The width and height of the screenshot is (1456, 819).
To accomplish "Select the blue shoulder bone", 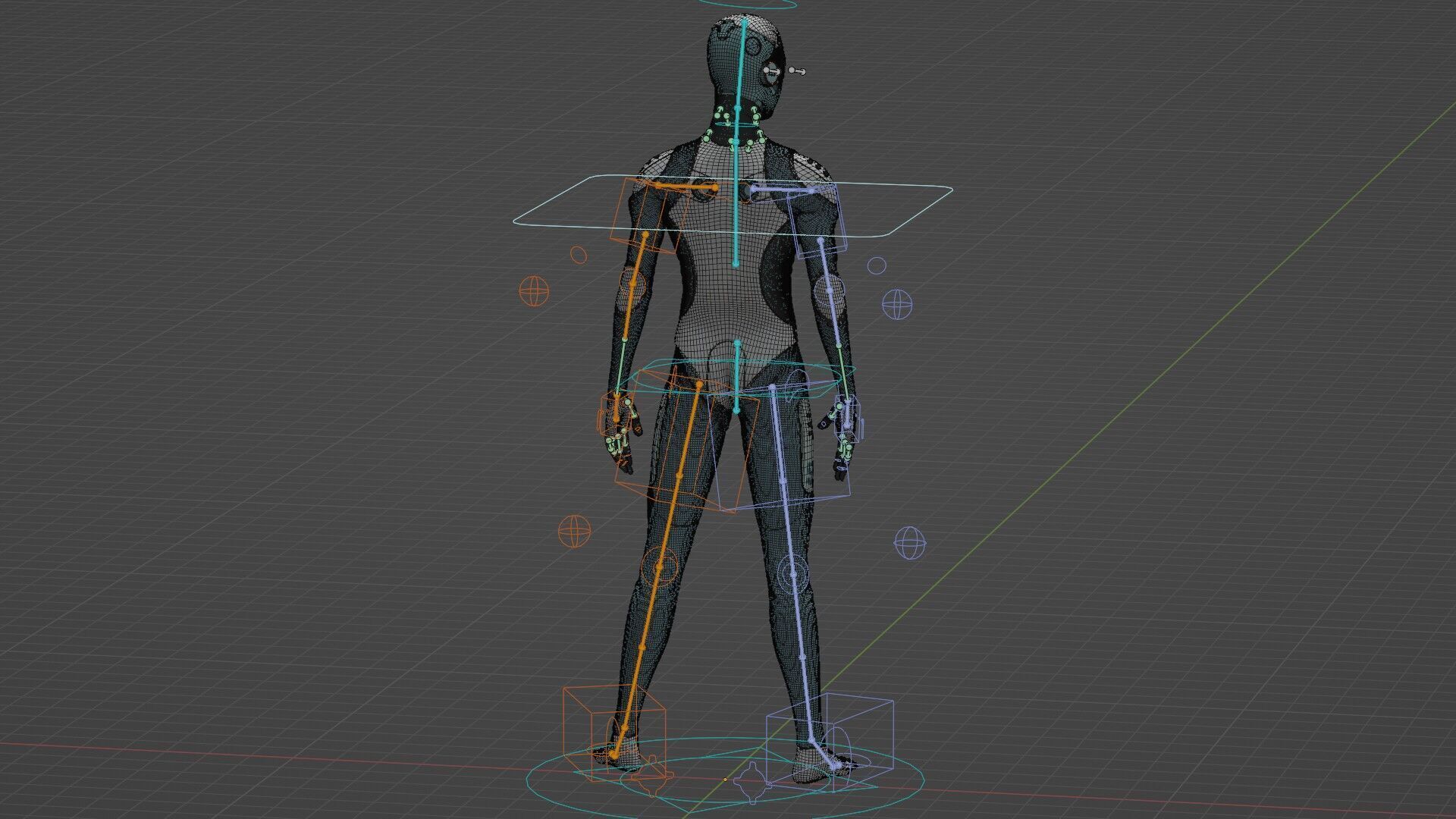I will 783,188.
